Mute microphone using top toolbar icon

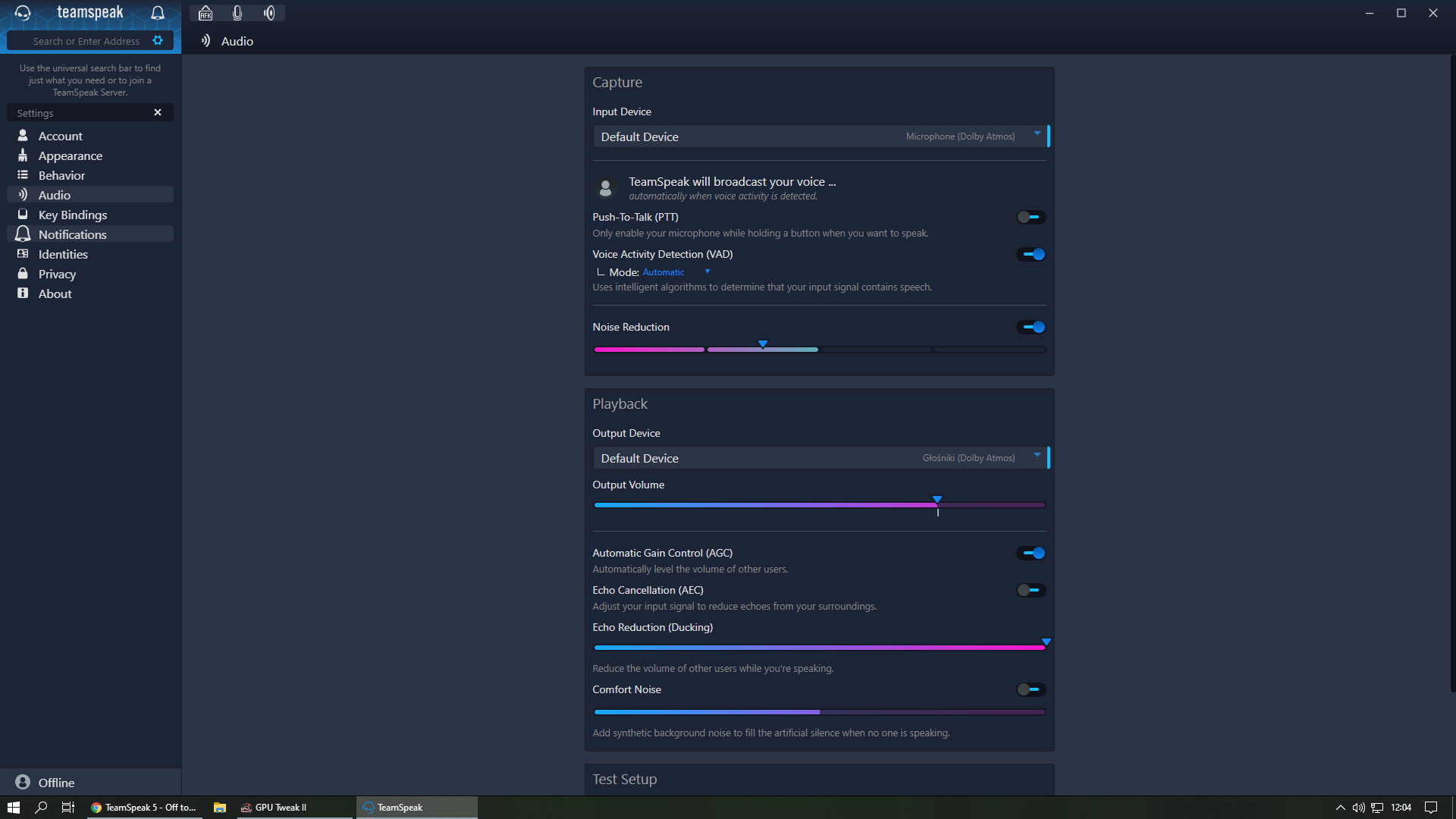237,13
